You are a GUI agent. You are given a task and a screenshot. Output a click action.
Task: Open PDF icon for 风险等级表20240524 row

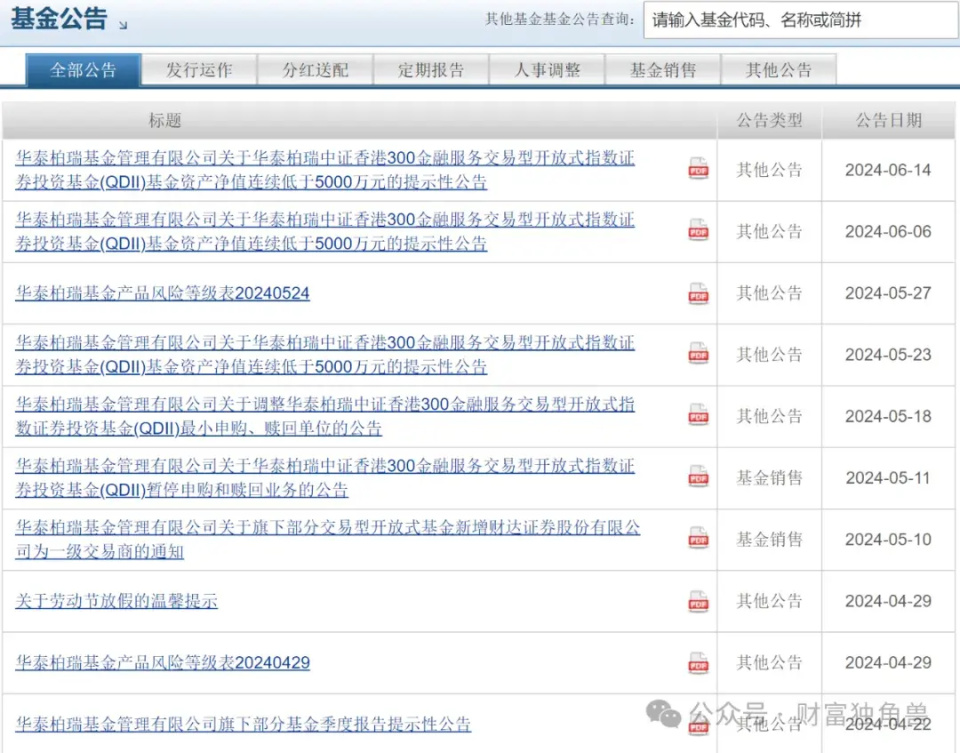click(698, 294)
